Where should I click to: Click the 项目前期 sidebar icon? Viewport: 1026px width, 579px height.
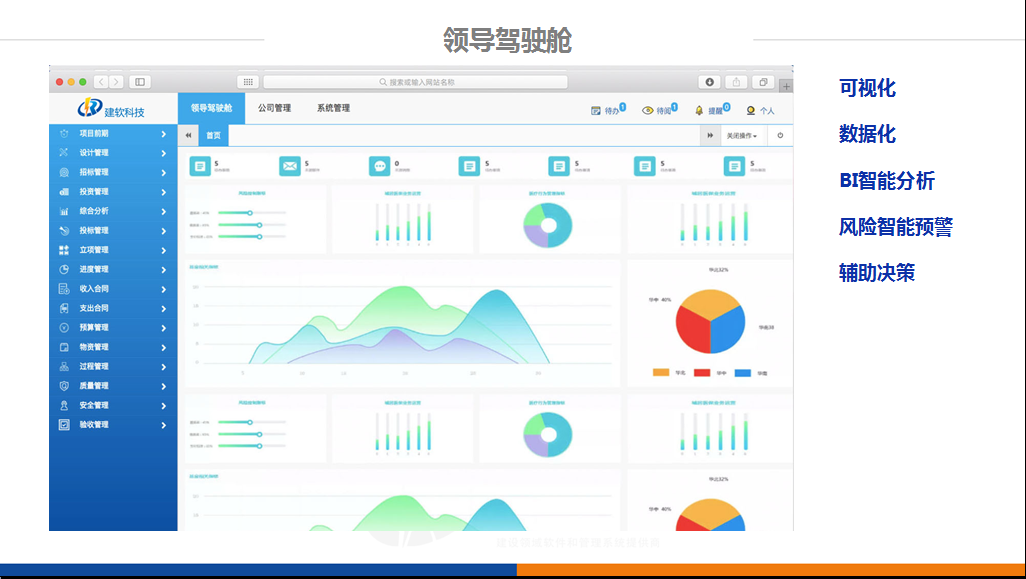[64, 133]
